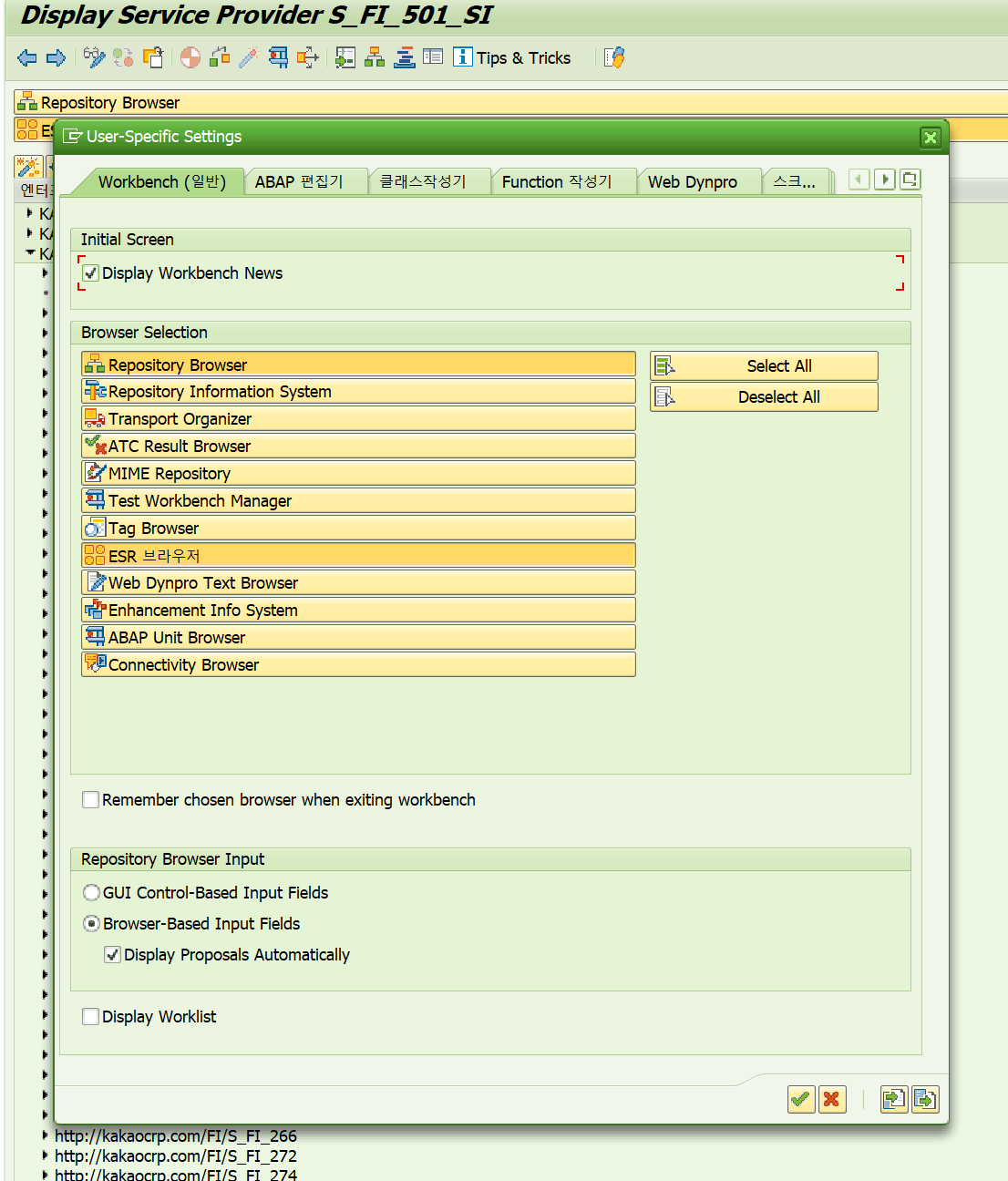1008x1181 pixels.
Task: Click the Deselect All button
Action: 764,397
